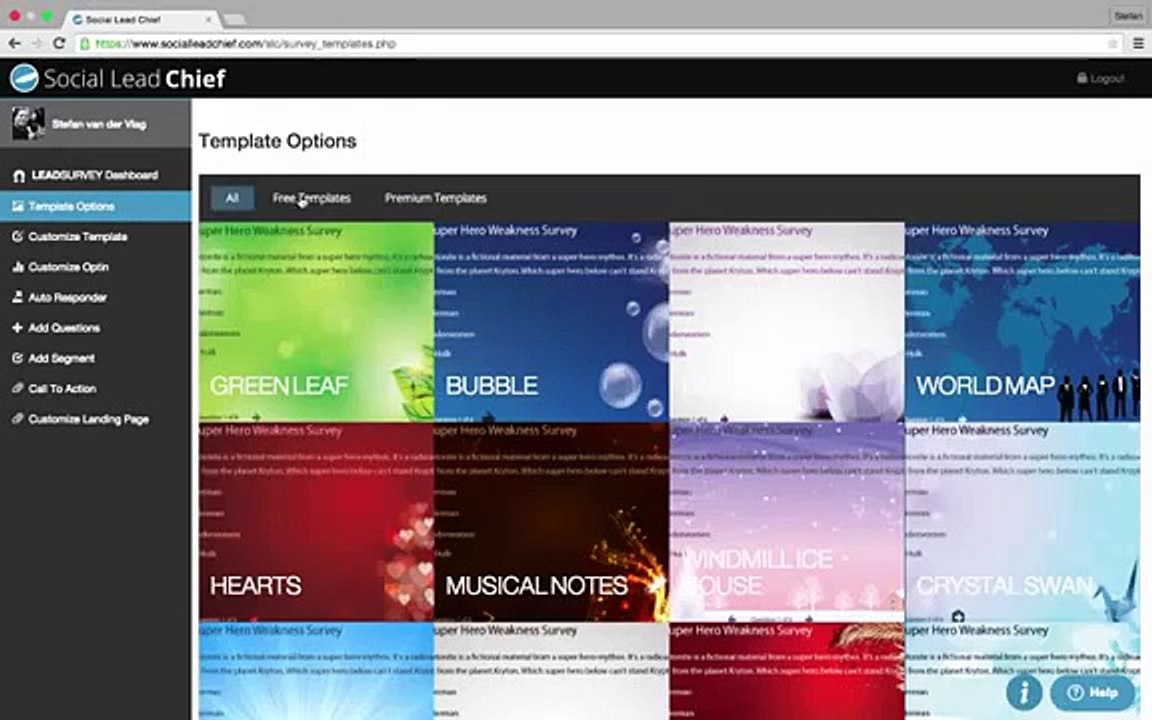
Task: Open the blue info icon button
Action: click(x=1023, y=691)
